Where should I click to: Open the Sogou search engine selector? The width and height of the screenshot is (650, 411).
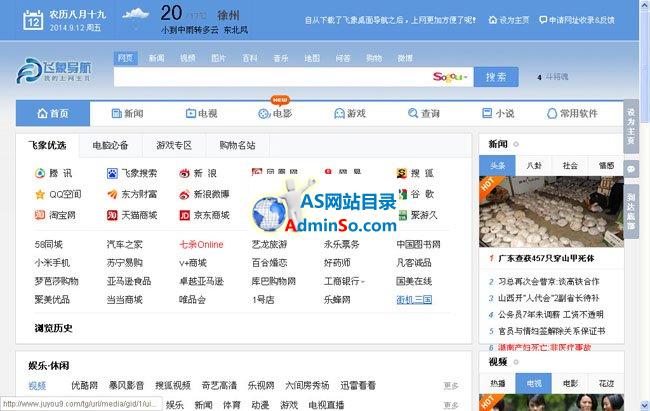pyautogui.click(x=450, y=77)
